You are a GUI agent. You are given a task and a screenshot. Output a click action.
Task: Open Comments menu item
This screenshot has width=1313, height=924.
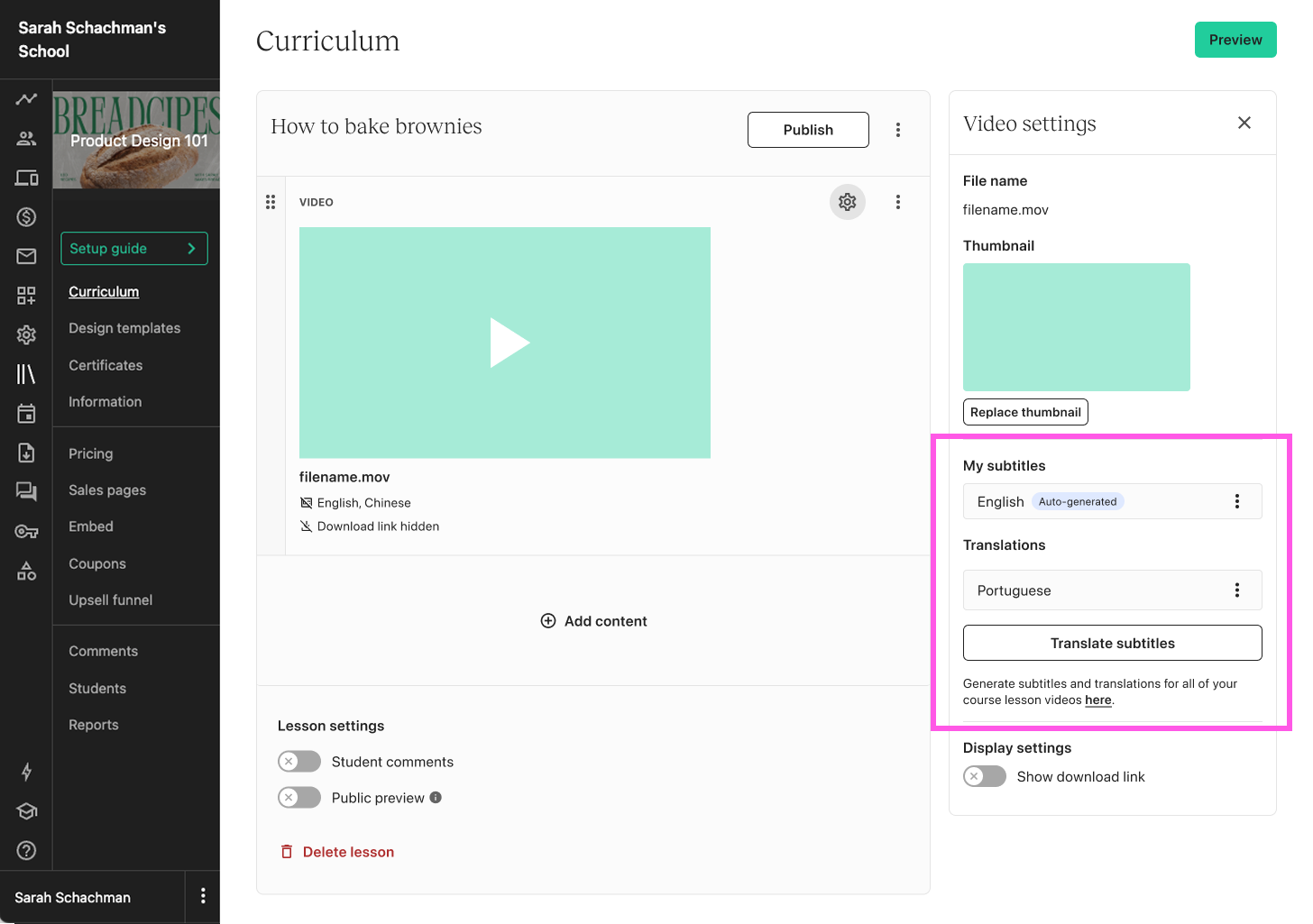point(104,651)
